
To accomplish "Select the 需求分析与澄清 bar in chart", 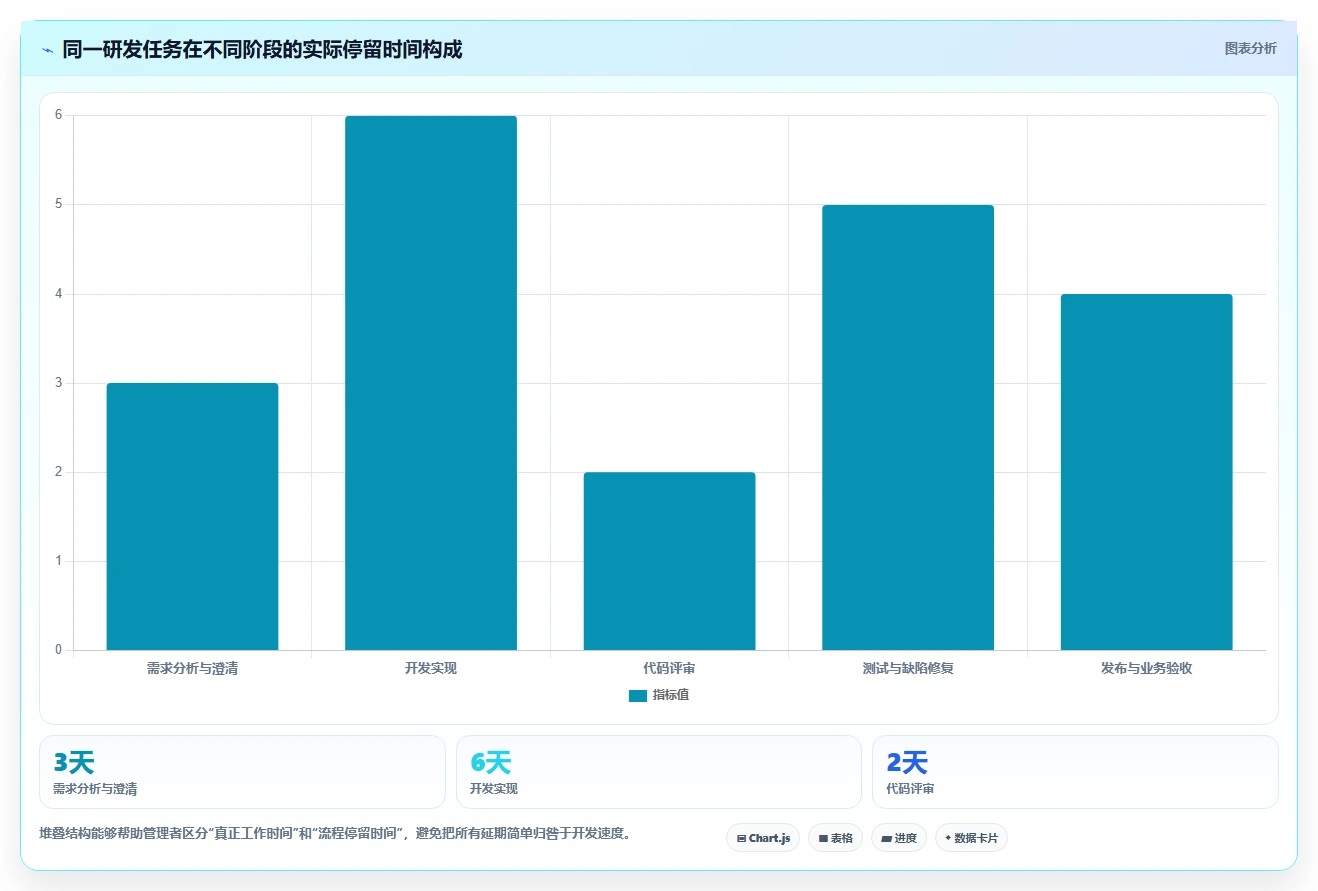I will pos(192,516).
